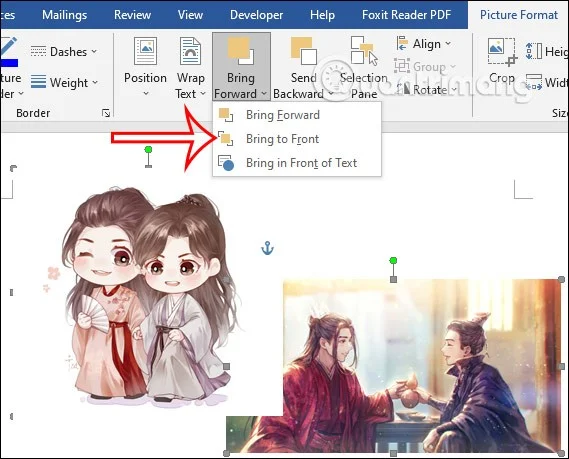
Task: Click the chibi picture's green rotation handle
Action: [x=148, y=149]
